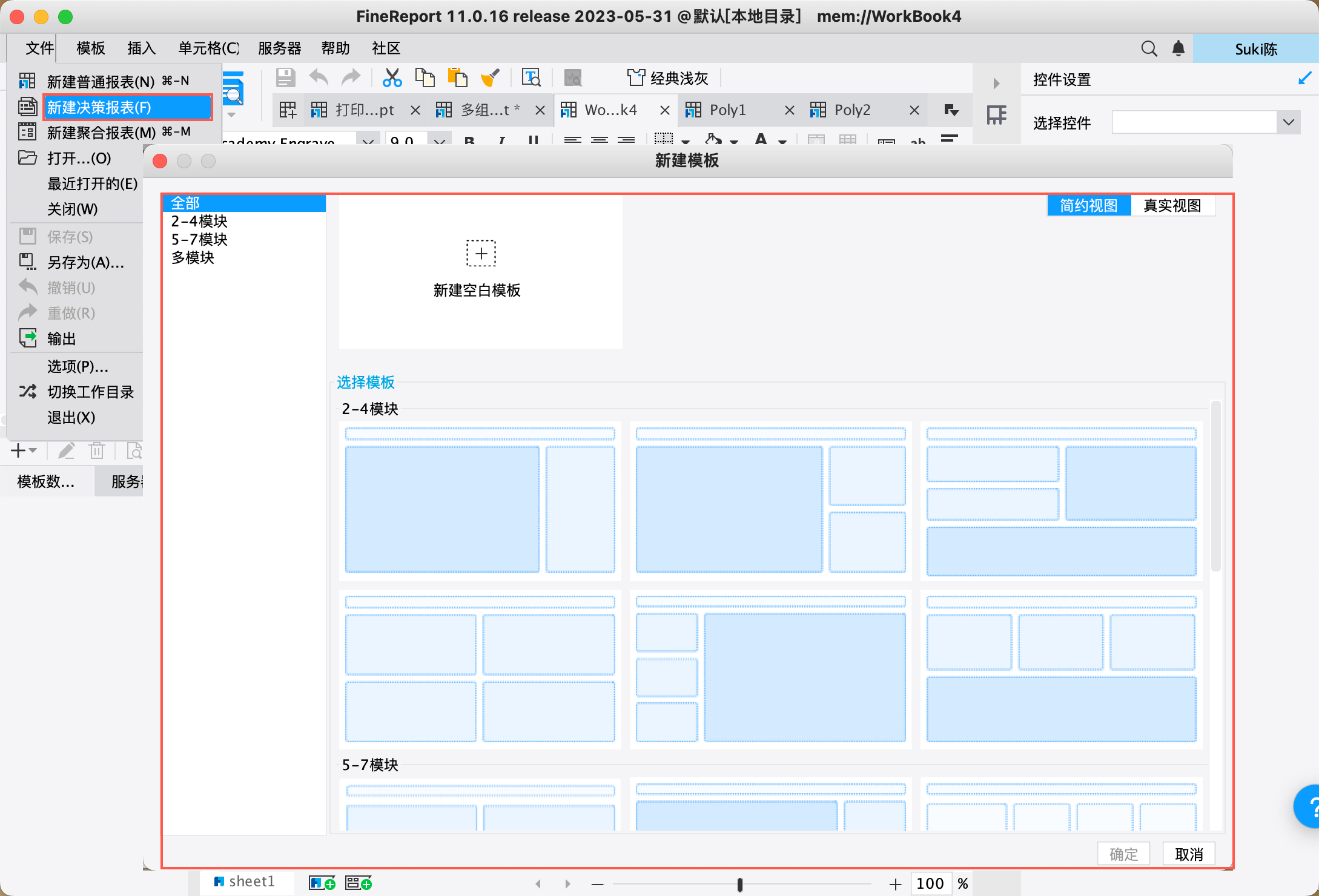Switch to 真实视图 view mode
Image resolution: width=1319 pixels, height=896 pixels.
tap(1172, 206)
